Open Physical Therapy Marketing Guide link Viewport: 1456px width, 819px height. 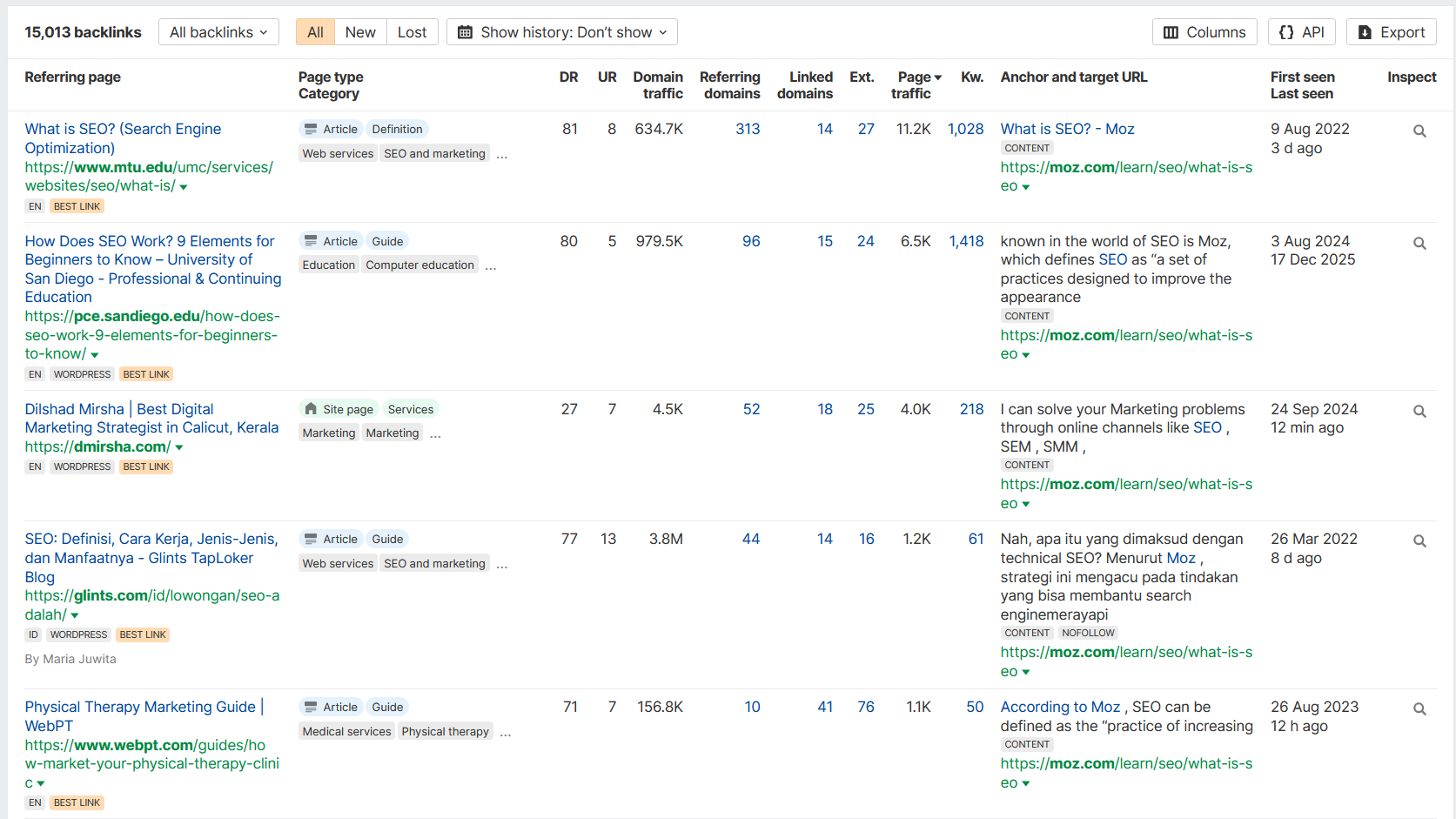click(140, 707)
